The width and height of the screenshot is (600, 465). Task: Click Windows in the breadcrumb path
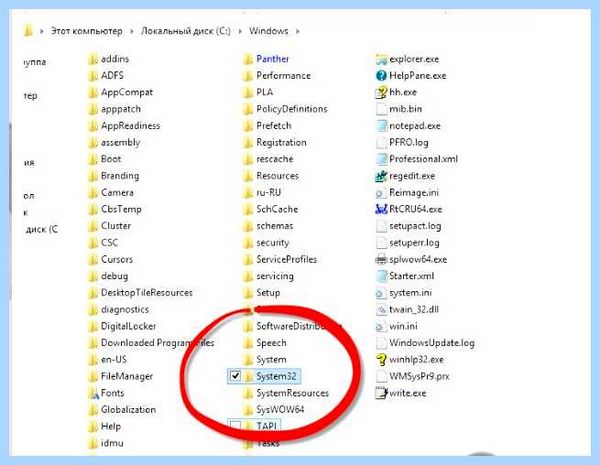(x=269, y=31)
